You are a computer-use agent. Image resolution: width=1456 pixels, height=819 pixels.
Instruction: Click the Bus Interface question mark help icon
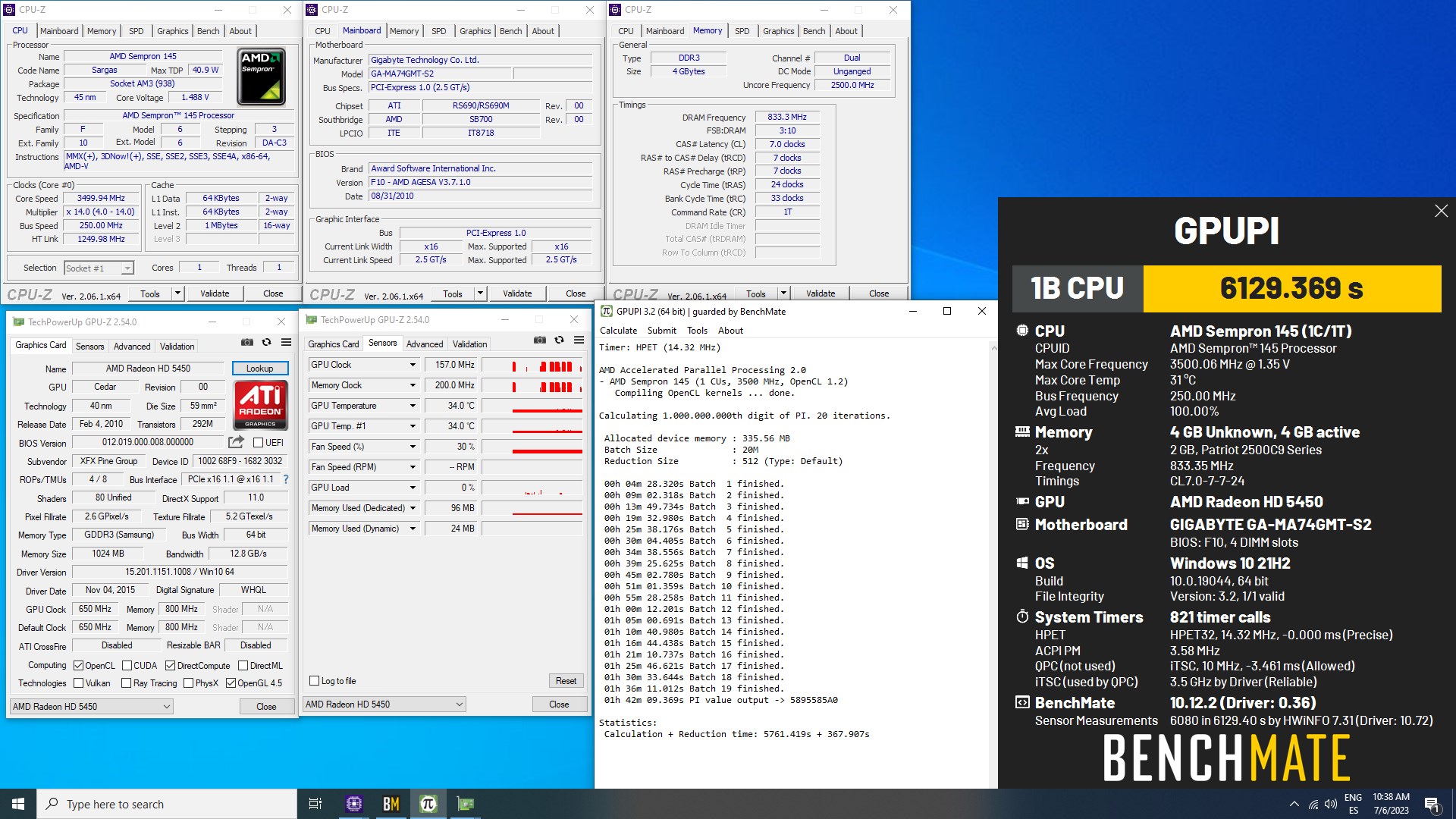click(286, 480)
